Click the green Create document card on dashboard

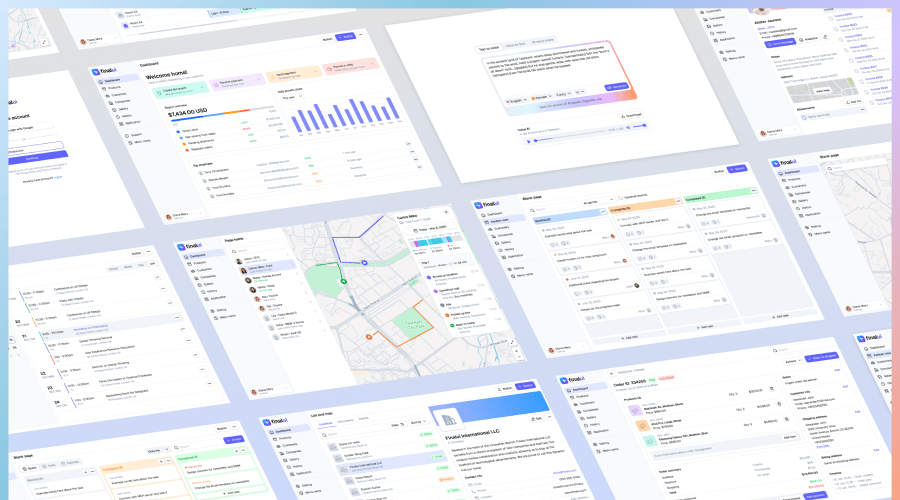(181, 90)
